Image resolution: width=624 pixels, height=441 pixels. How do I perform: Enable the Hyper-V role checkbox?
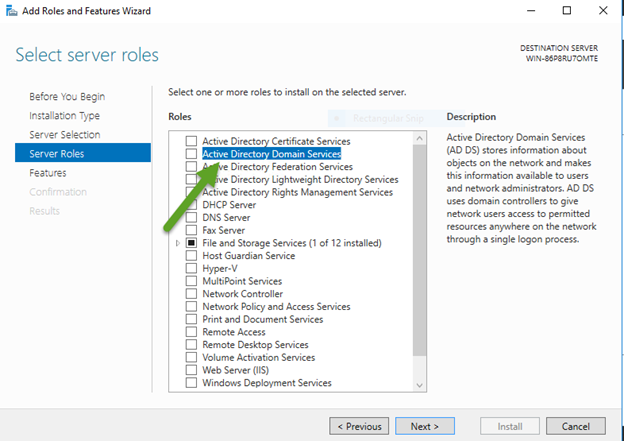coord(191,268)
